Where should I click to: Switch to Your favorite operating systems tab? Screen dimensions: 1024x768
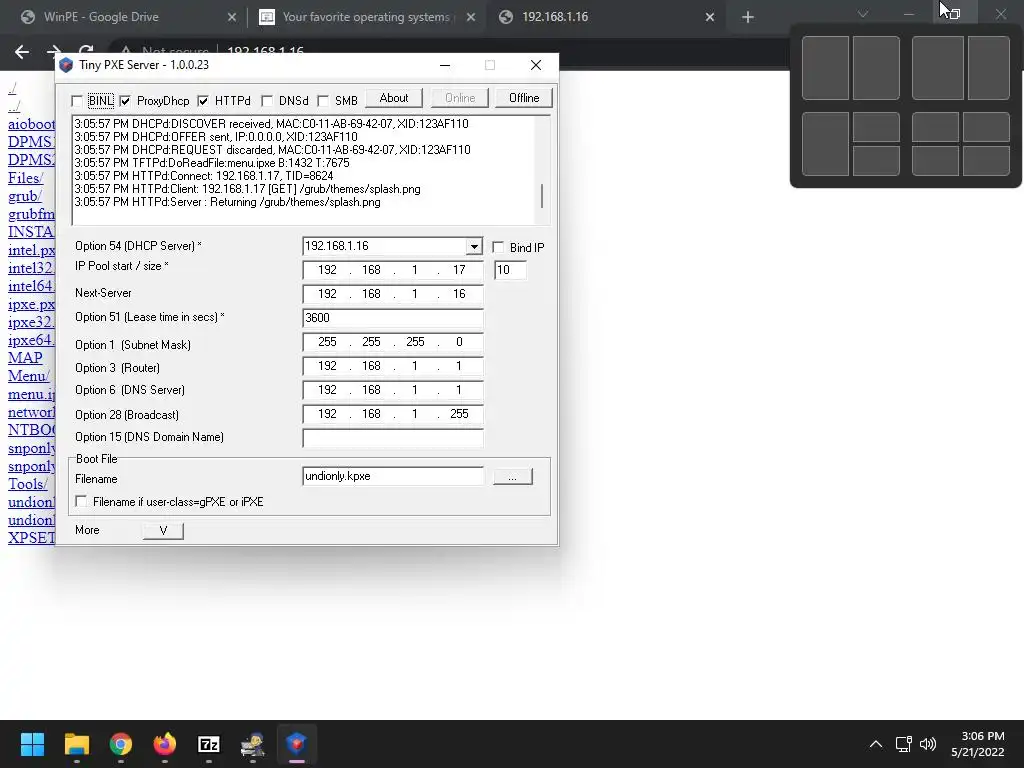[366, 17]
